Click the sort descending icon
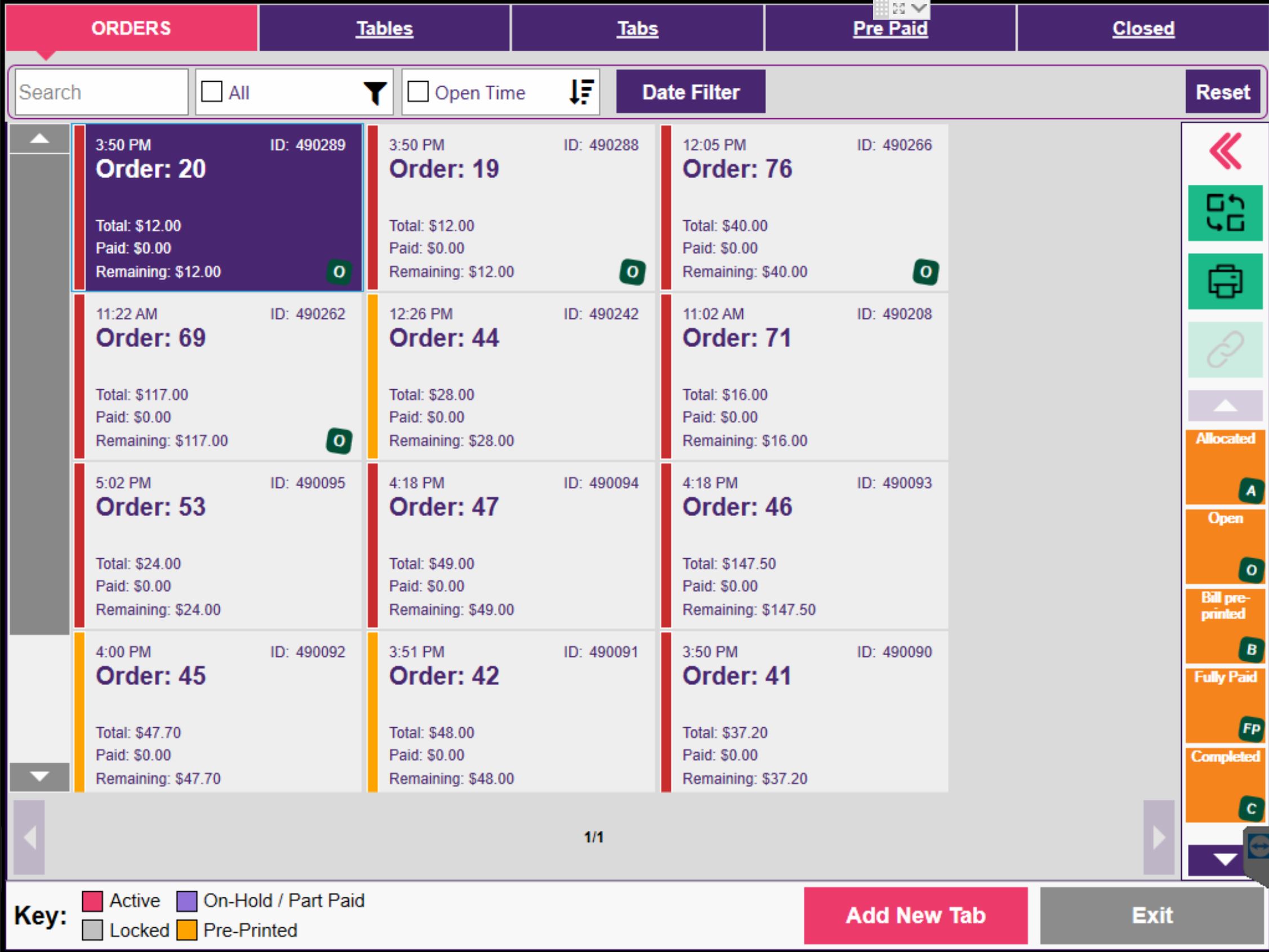 pos(581,92)
